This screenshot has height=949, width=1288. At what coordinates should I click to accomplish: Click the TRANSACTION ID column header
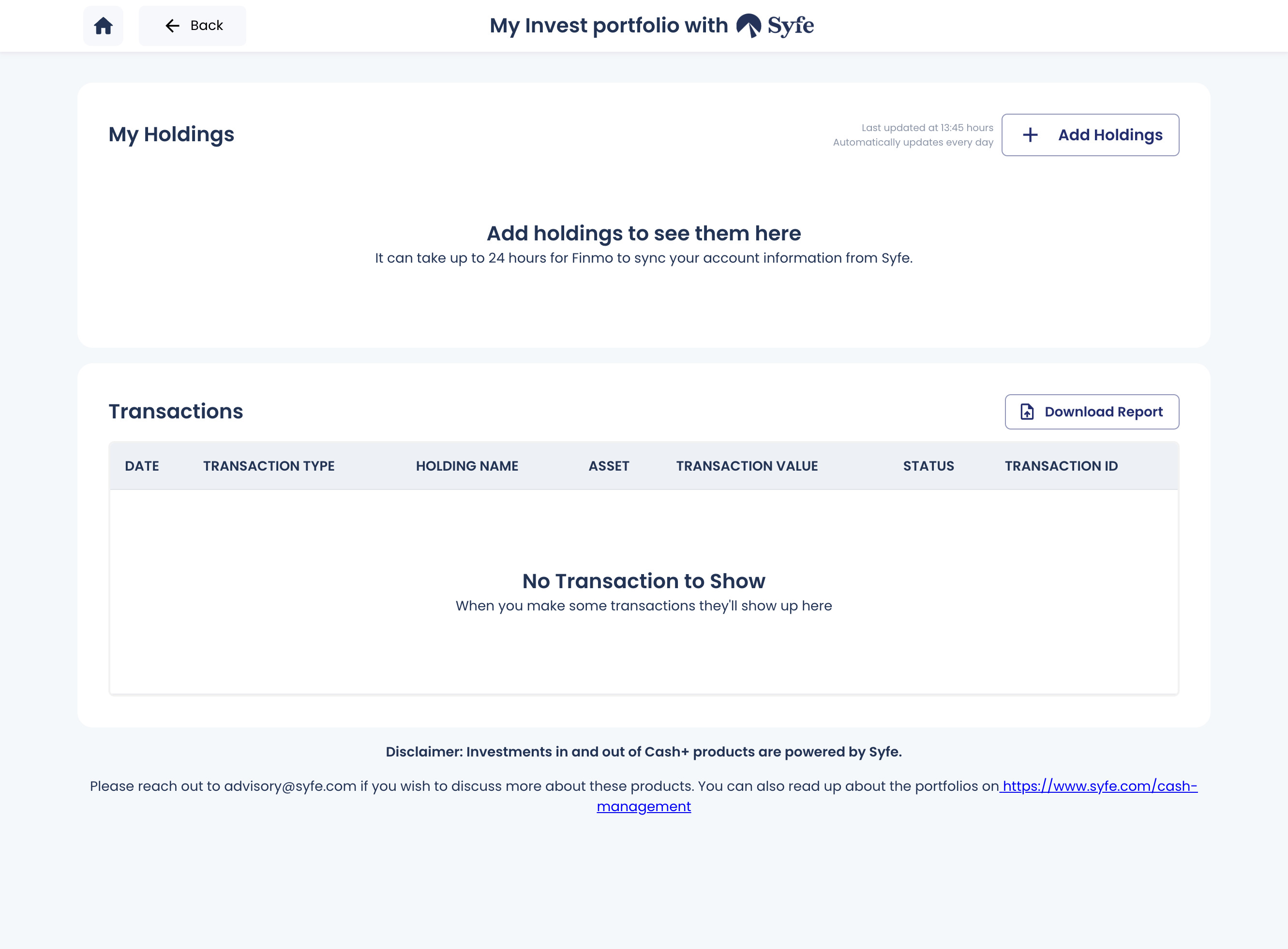click(1061, 466)
